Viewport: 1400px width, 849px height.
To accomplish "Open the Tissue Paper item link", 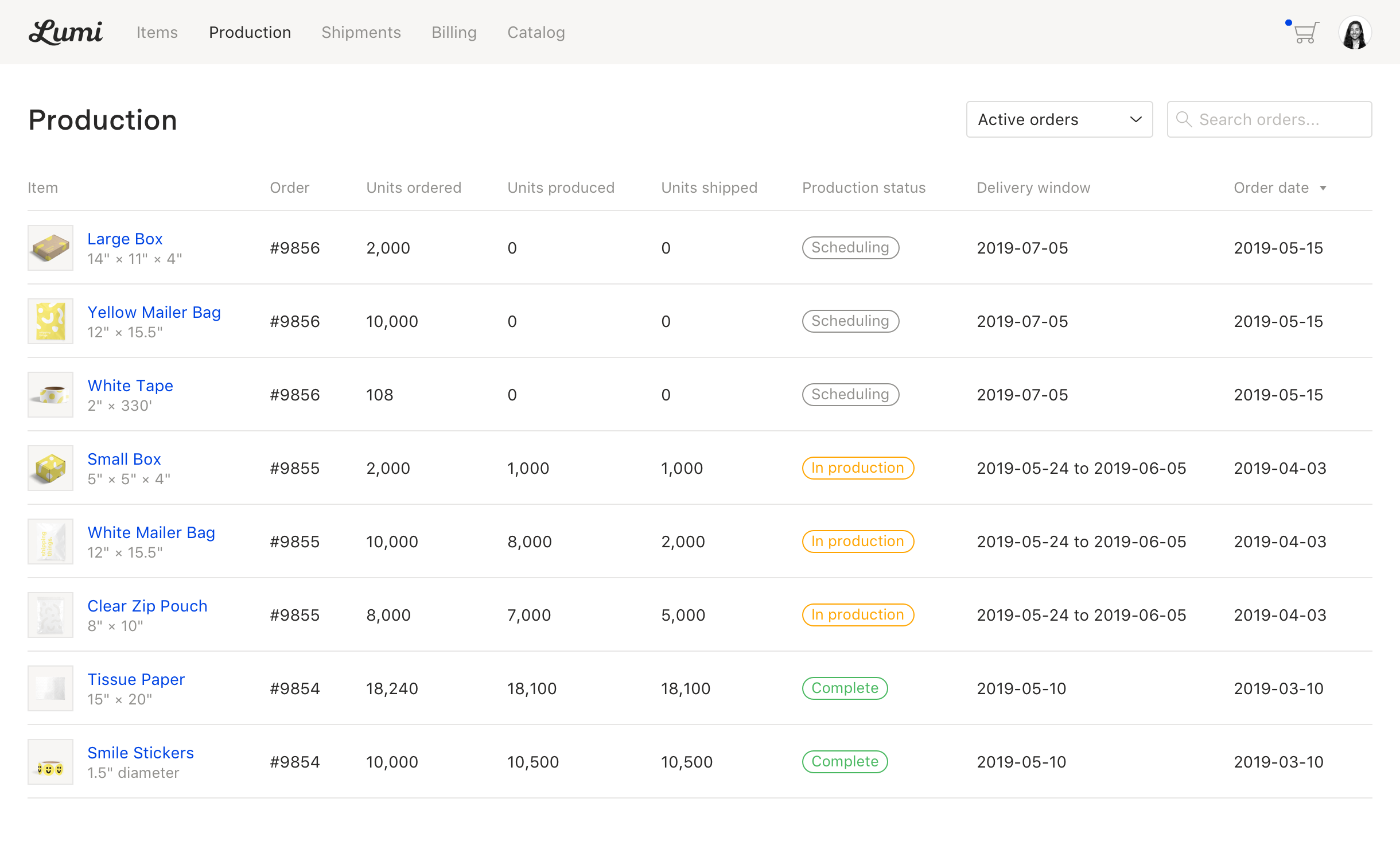I will 136,679.
